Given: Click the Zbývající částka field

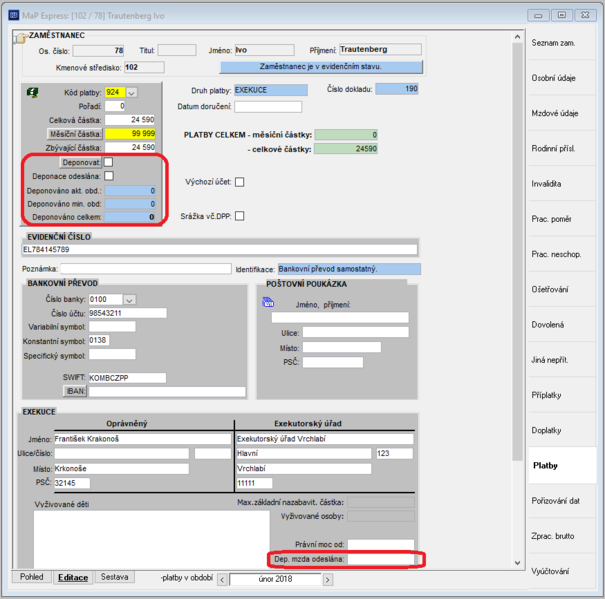Looking at the screenshot, I should [x=130, y=147].
